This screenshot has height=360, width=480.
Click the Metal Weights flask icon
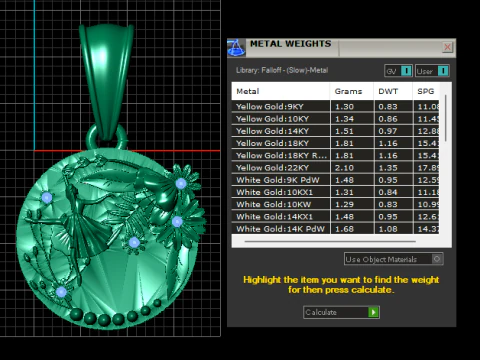click(236, 48)
